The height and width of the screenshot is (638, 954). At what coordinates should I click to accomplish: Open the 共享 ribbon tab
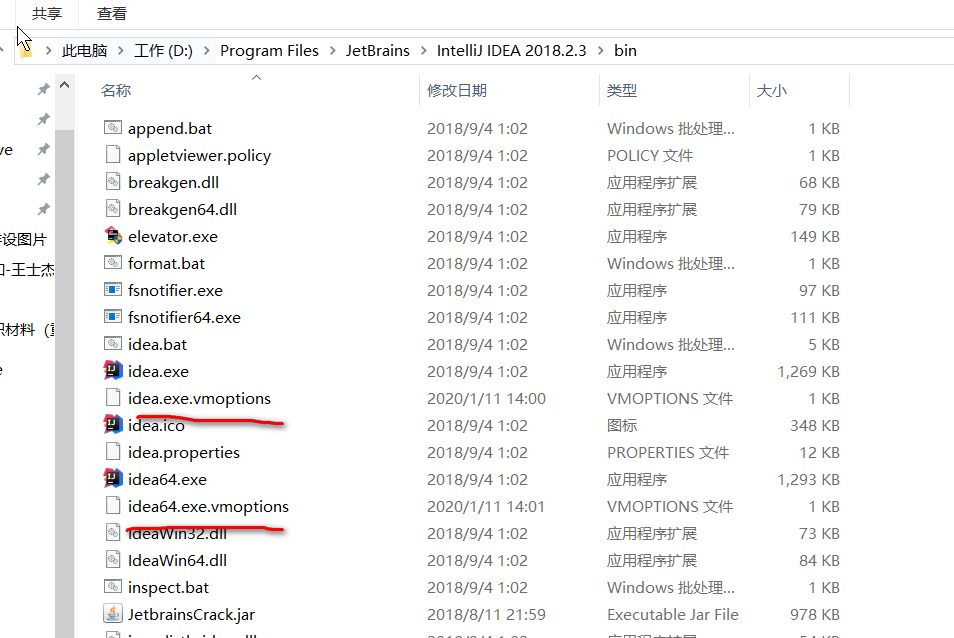(x=47, y=13)
